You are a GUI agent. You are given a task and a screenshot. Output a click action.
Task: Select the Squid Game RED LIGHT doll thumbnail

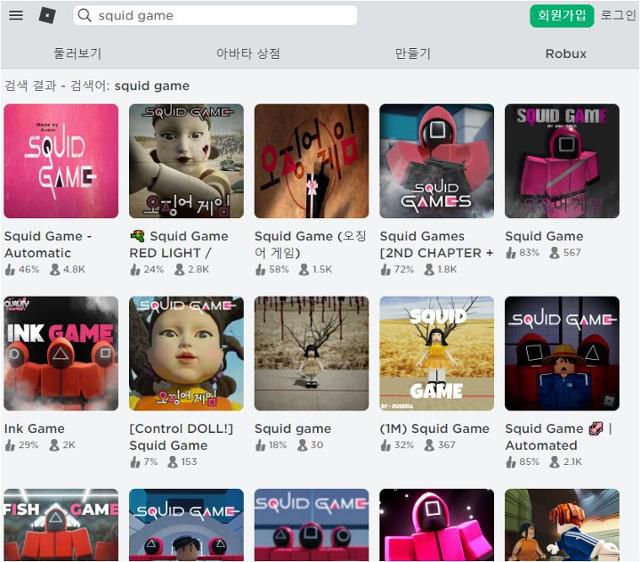[x=186, y=161]
